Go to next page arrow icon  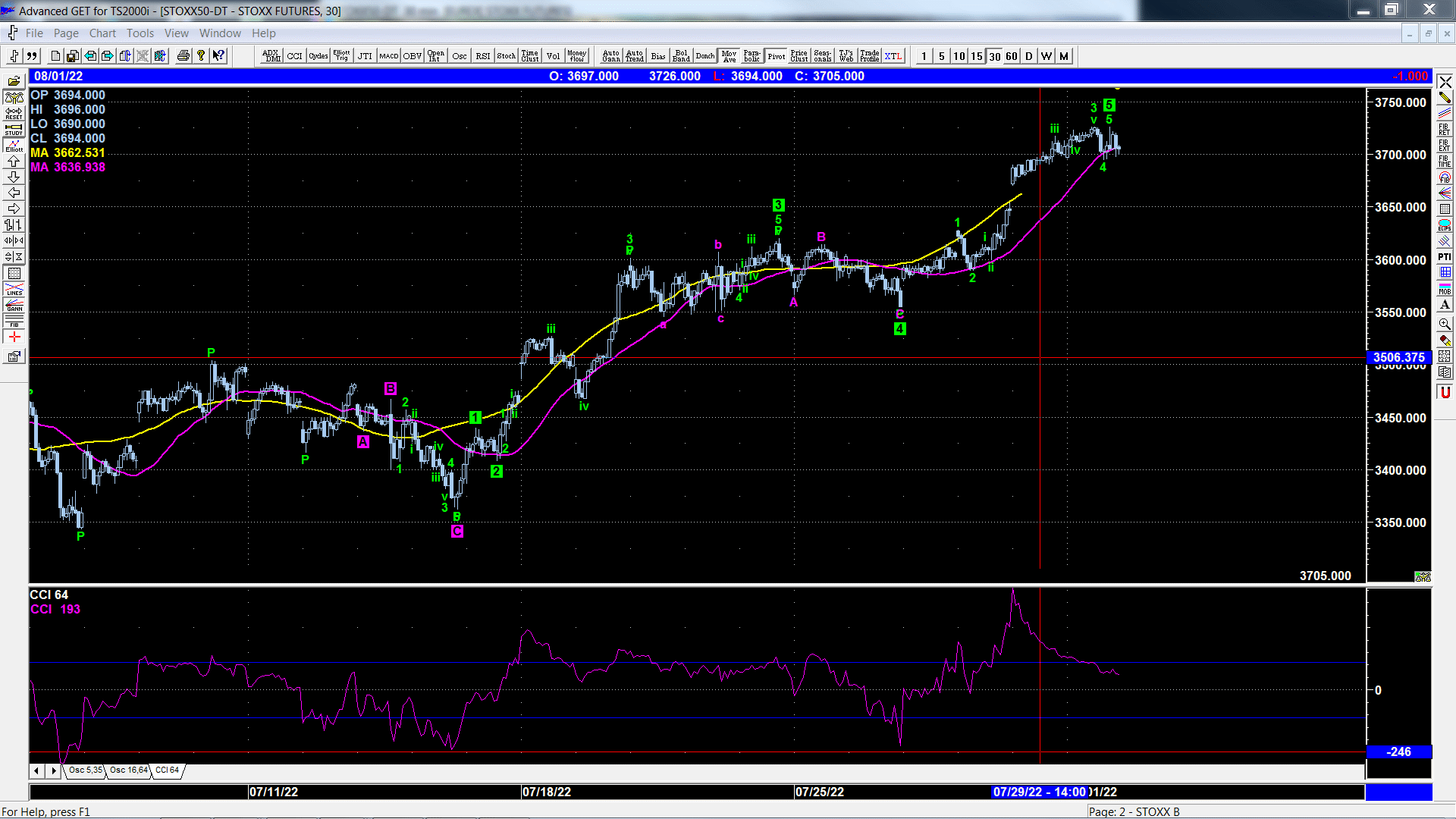tap(108, 56)
